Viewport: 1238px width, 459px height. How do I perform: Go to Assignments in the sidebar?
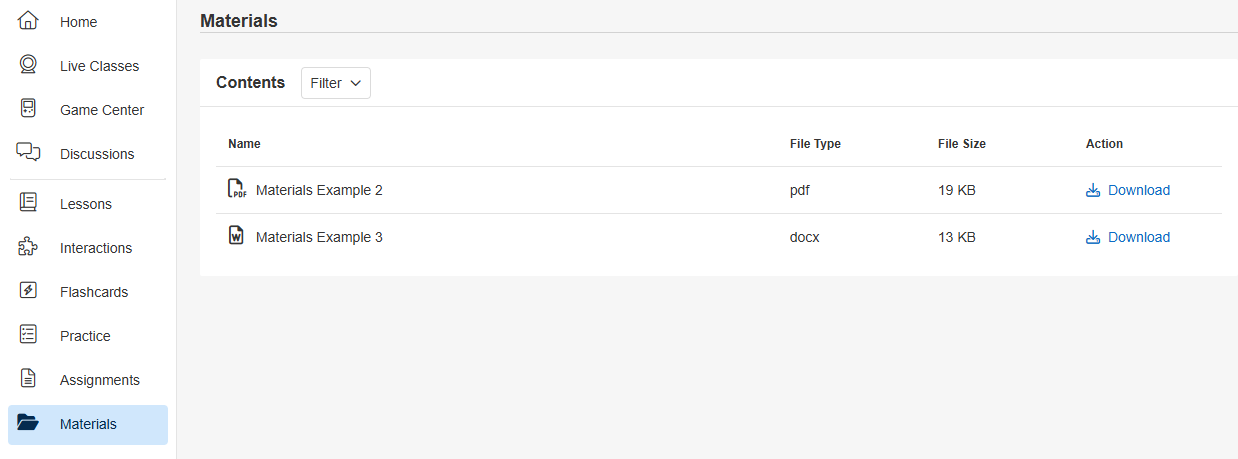coord(99,380)
